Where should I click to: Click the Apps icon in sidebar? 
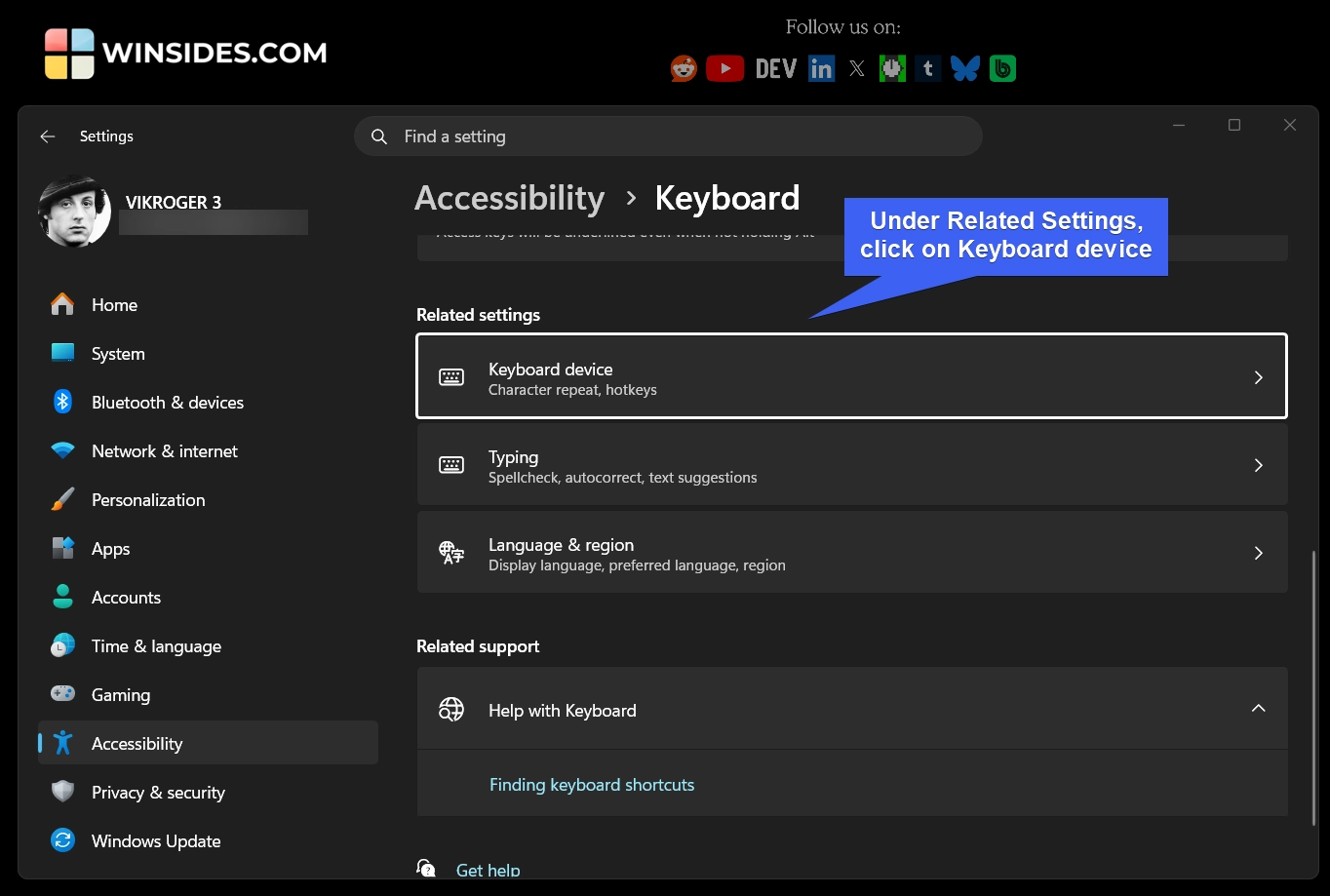point(62,548)
